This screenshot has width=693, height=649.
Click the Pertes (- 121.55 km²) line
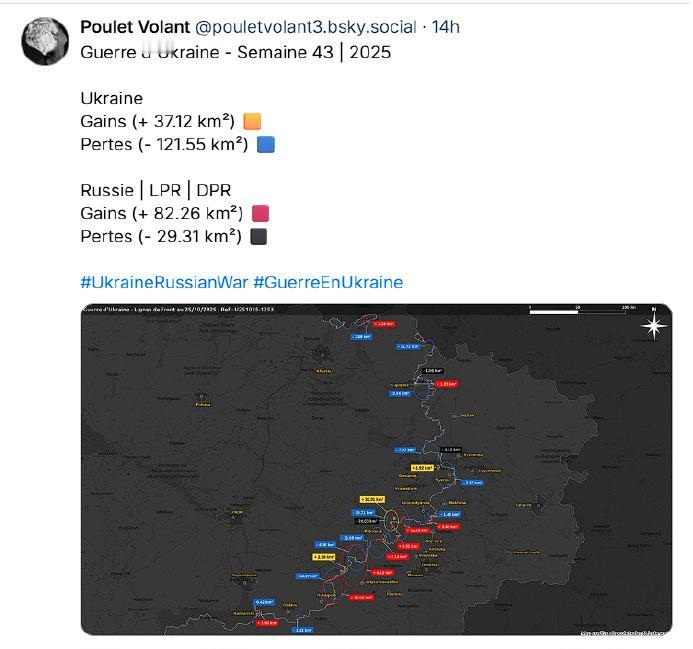[164, 144]
